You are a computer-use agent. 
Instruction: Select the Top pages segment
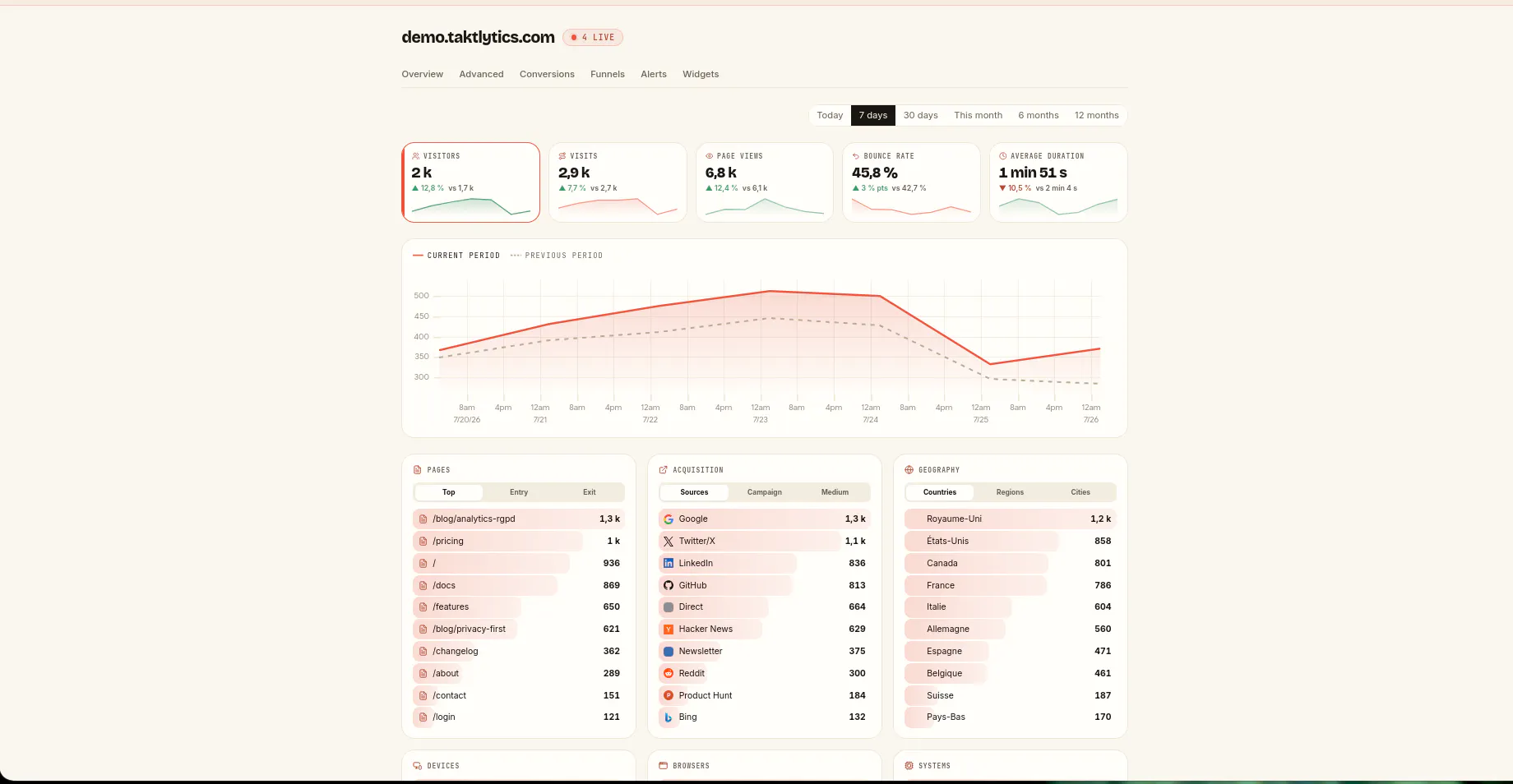tap(449, 492)
